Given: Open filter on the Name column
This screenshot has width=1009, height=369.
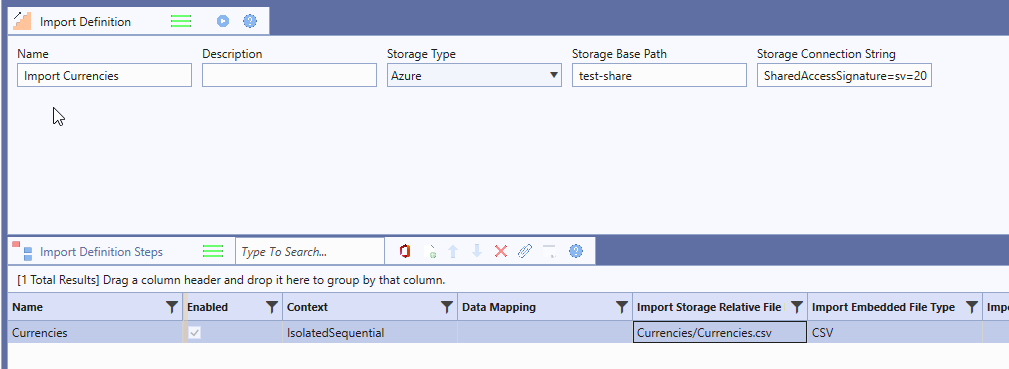Looking at the screenshot, I should (172, 307).
